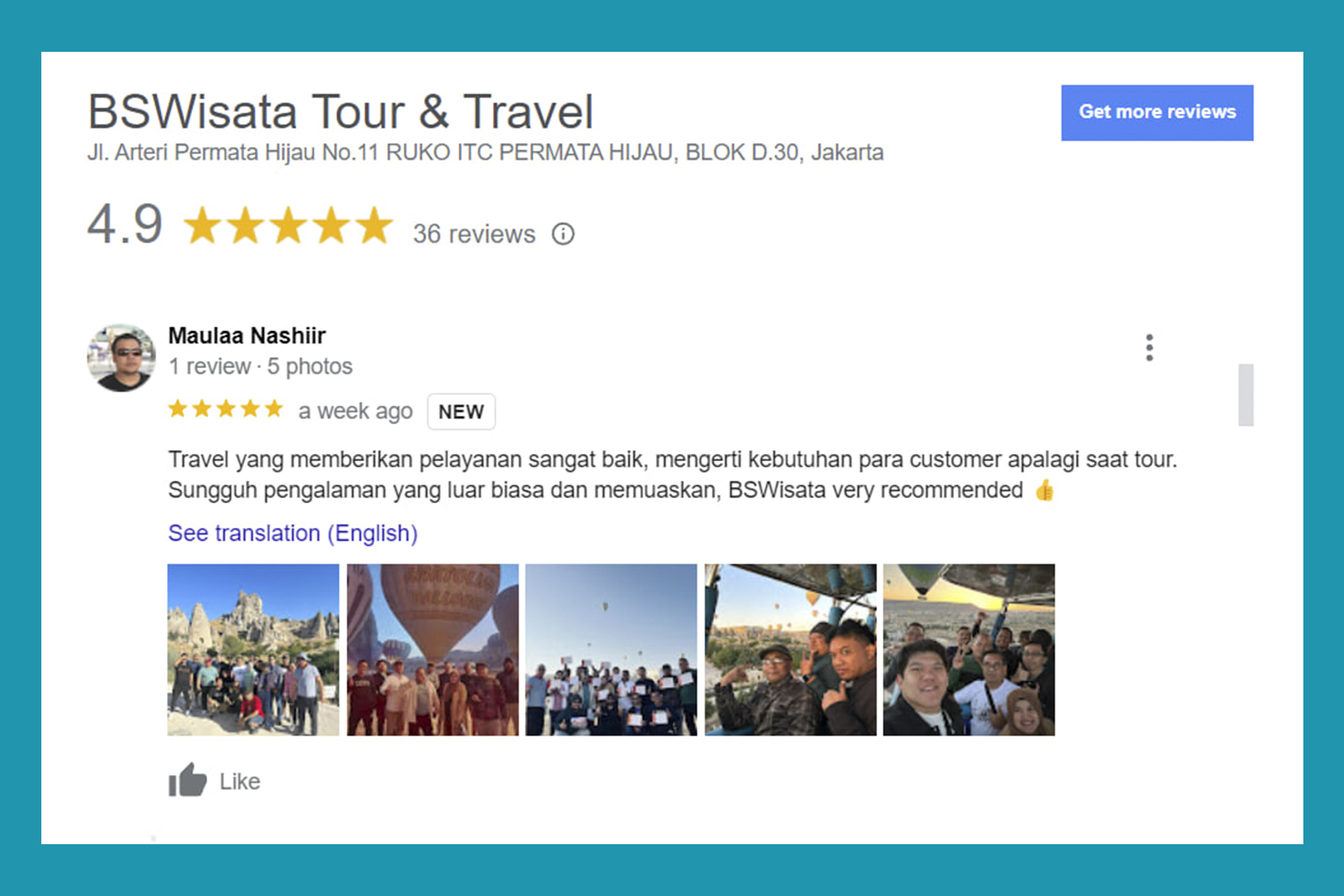Click the thumbs-up Like icon

[x=188, y=780]
